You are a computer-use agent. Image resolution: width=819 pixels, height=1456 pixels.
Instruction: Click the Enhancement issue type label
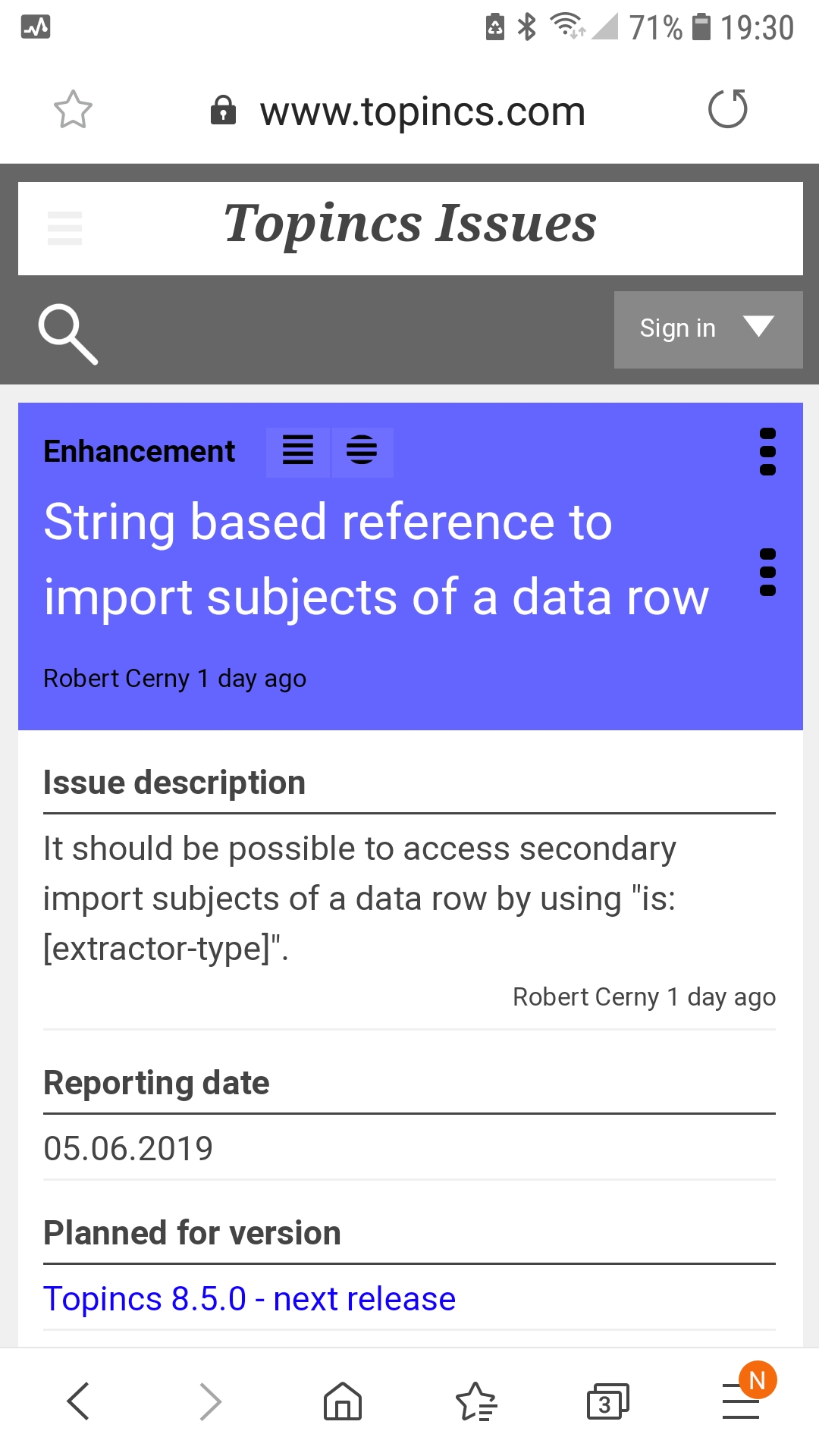point(140,451)
